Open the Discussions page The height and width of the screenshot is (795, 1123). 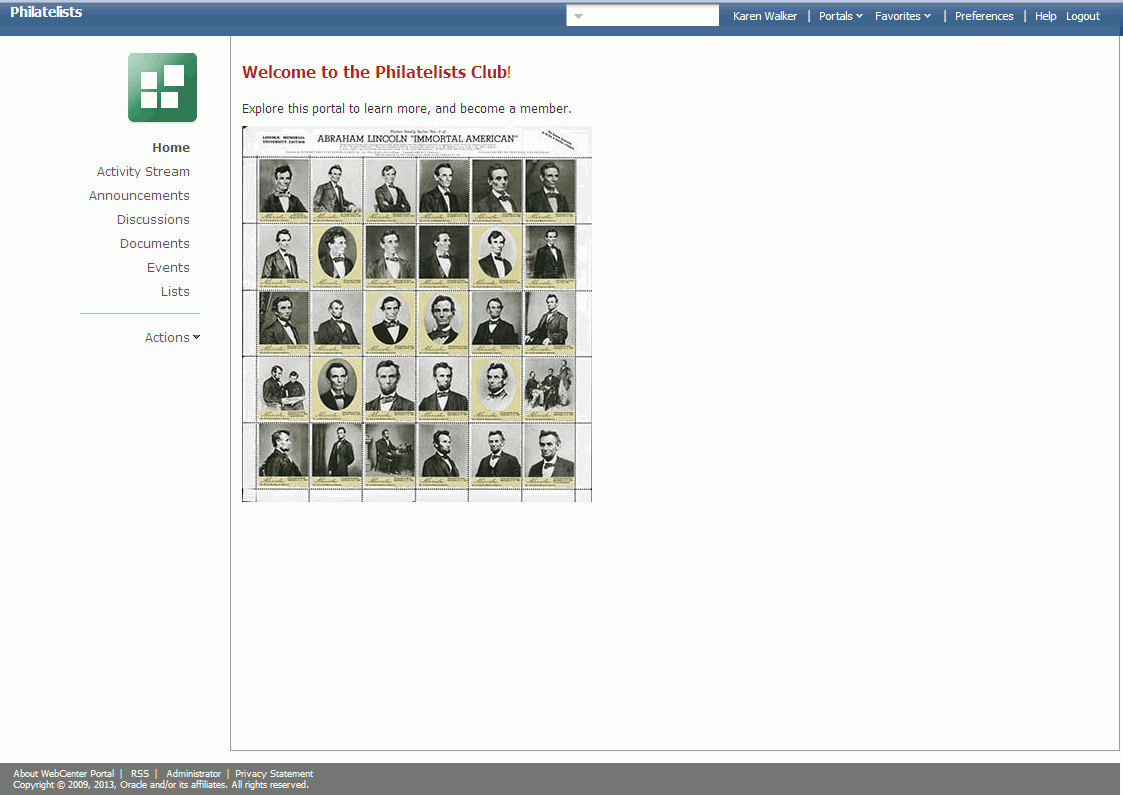(153, 219)
